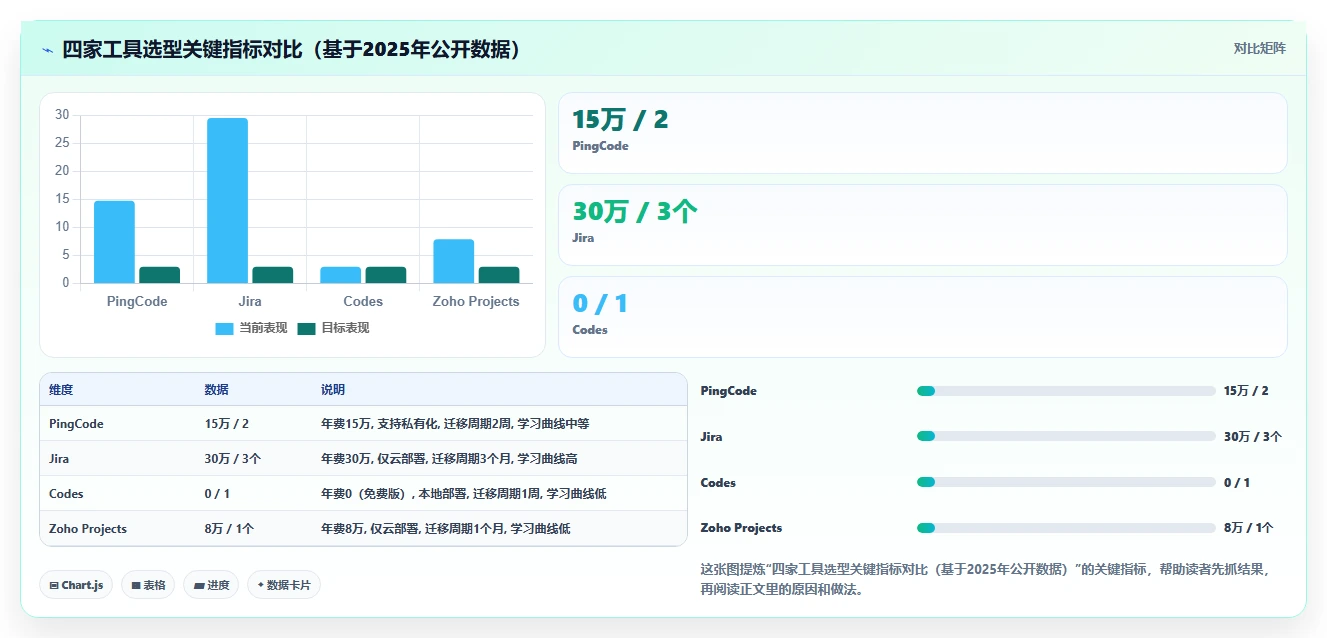Toggle the 目标表现 legend entry
1327x638 pixels.
pyautogui.click(x=333, y=328)
